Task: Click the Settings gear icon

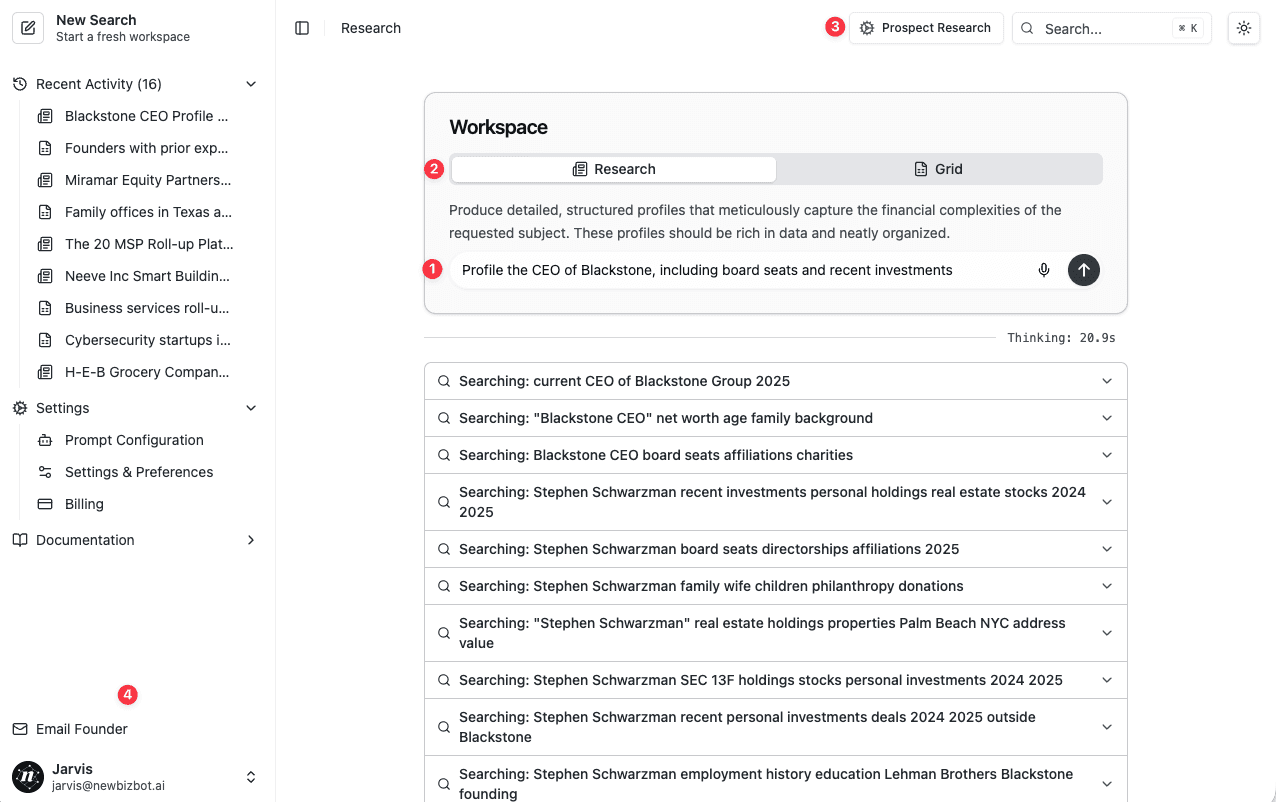Action: (18, 407)
